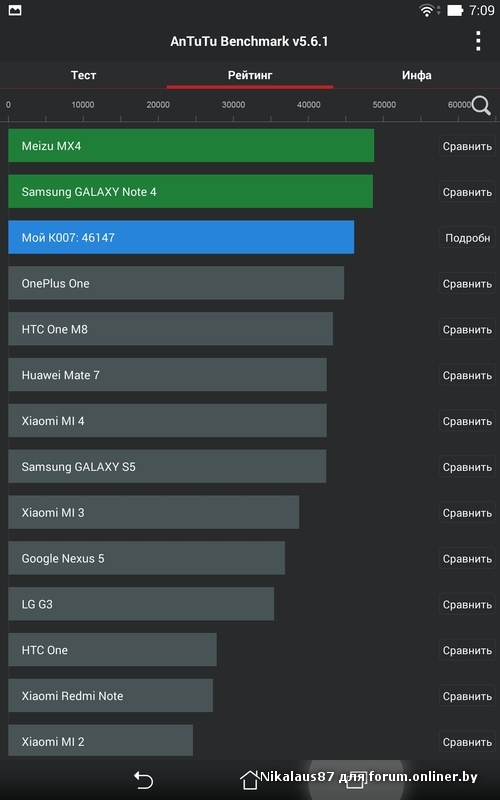Select the HTC One M8 score bar
The width and height of the screenshot is (500, 800).
170,329
